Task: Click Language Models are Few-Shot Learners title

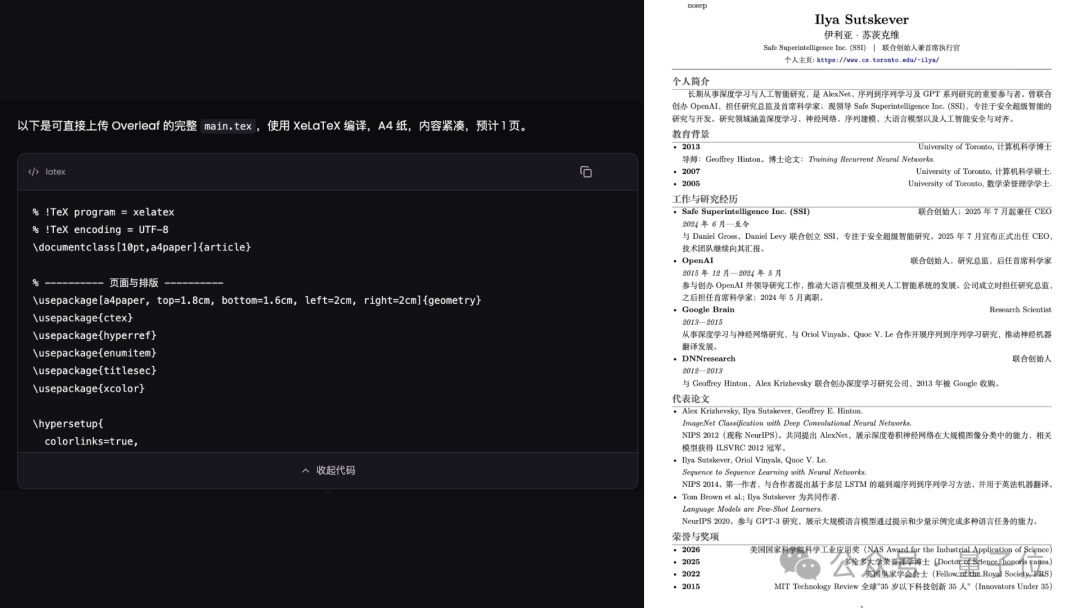Action: (752, 509)
